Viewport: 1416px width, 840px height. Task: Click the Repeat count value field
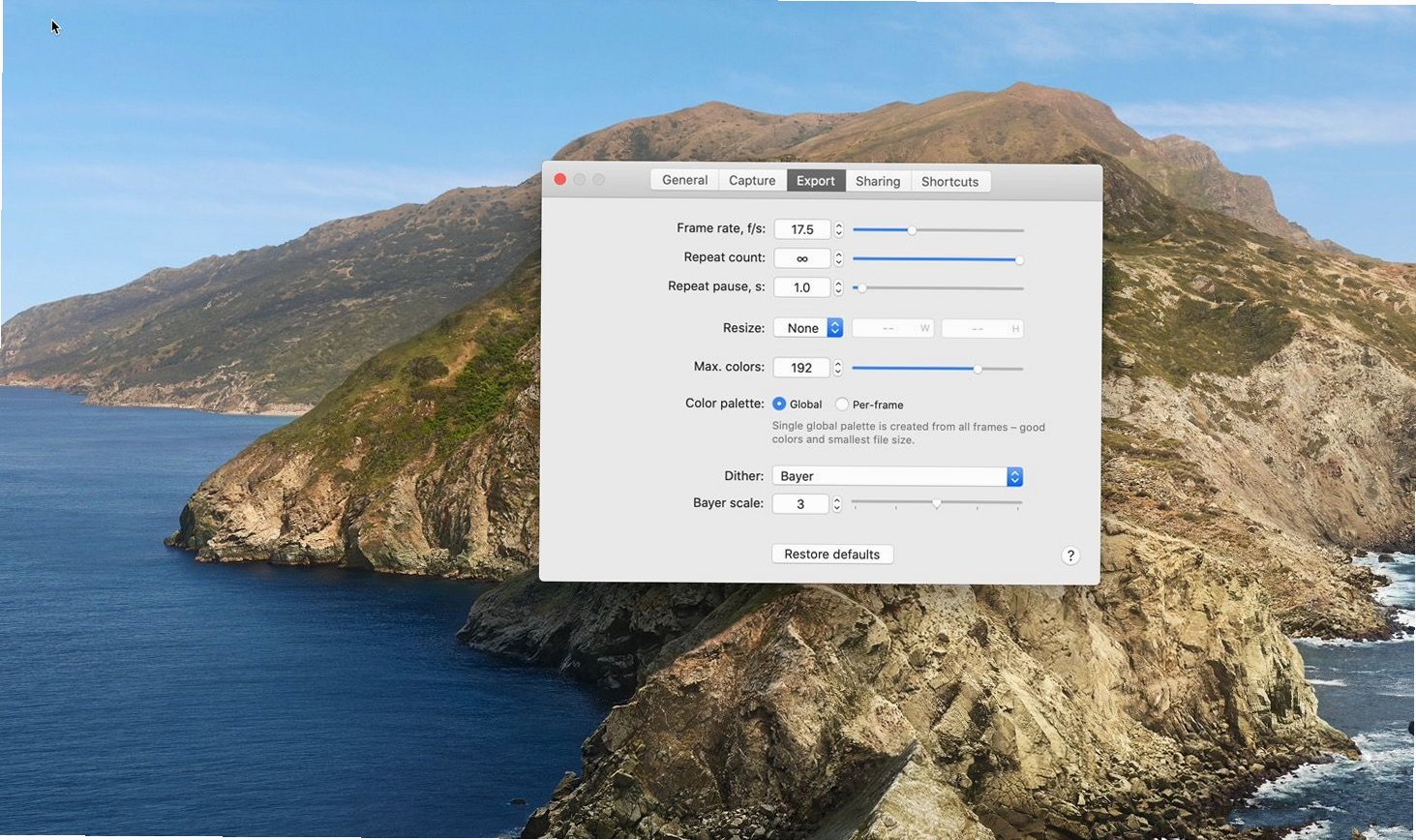coord(801,258)
